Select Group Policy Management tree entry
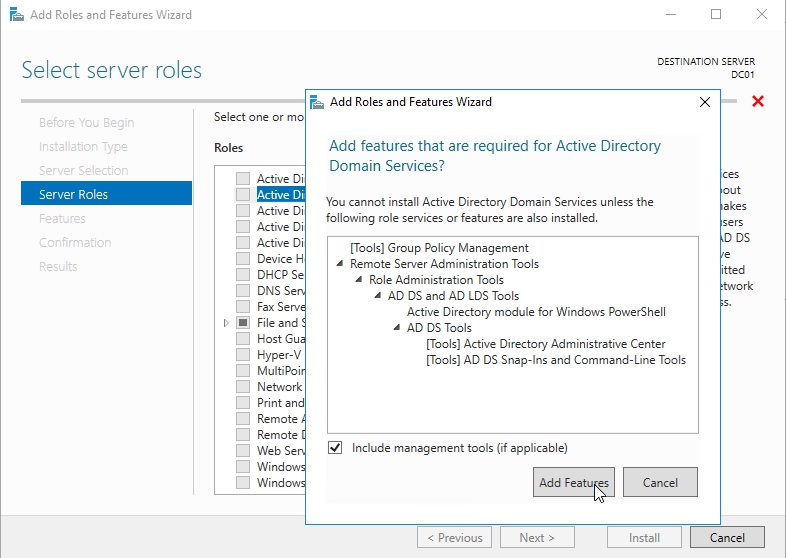 439,248
